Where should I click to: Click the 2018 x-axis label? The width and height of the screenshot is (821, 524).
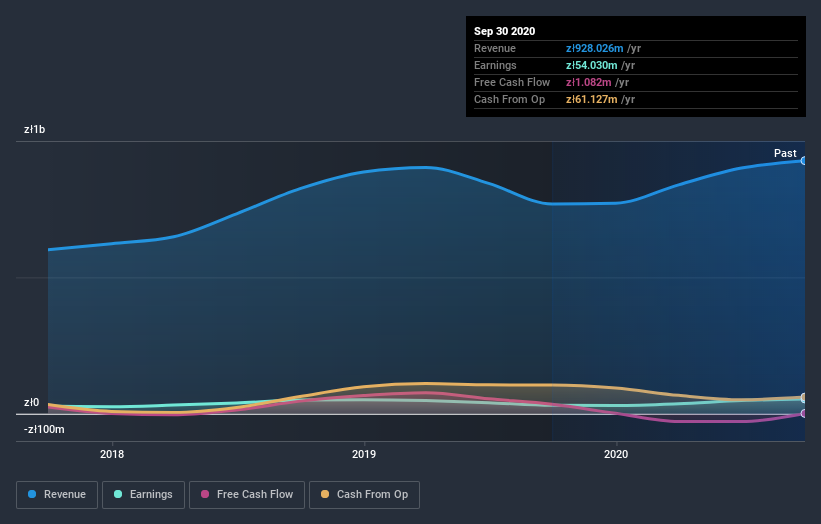point(112,454)
